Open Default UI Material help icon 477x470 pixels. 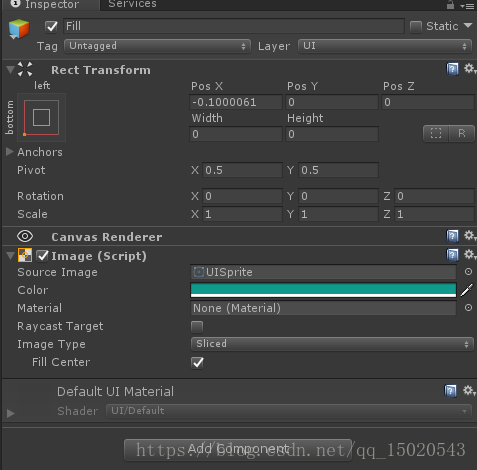click(x=450, y=391)
